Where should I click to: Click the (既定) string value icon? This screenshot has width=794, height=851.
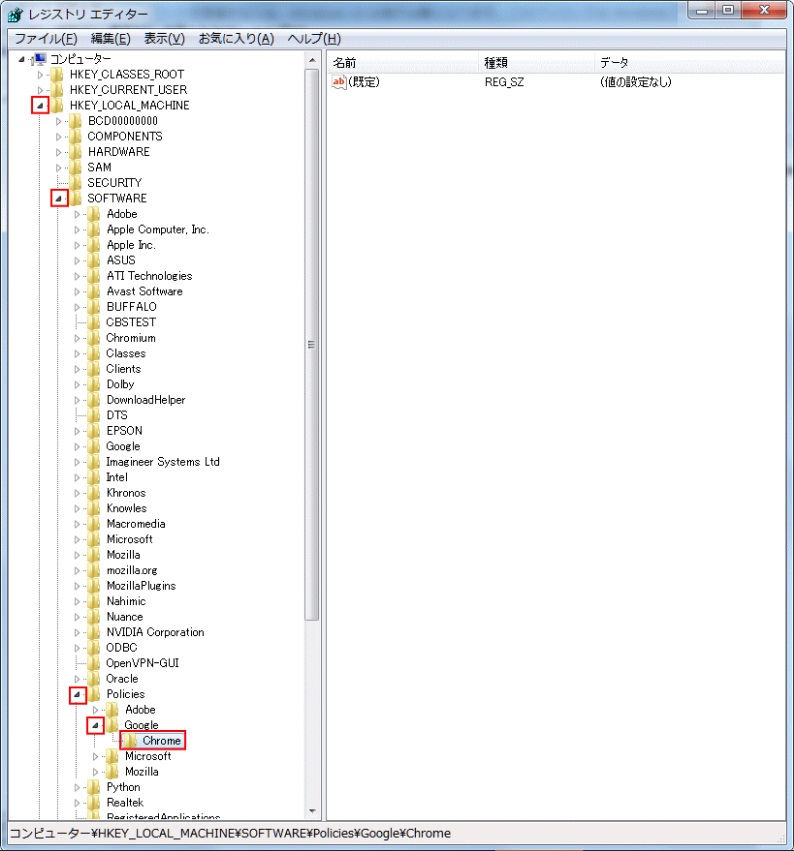point(338,82)
